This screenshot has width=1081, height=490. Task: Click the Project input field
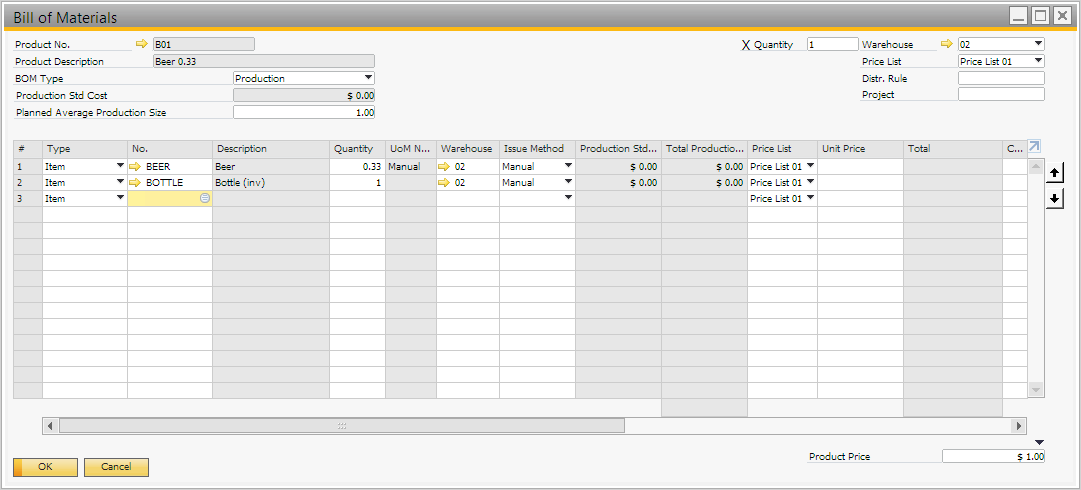(x=1000, y=95)
